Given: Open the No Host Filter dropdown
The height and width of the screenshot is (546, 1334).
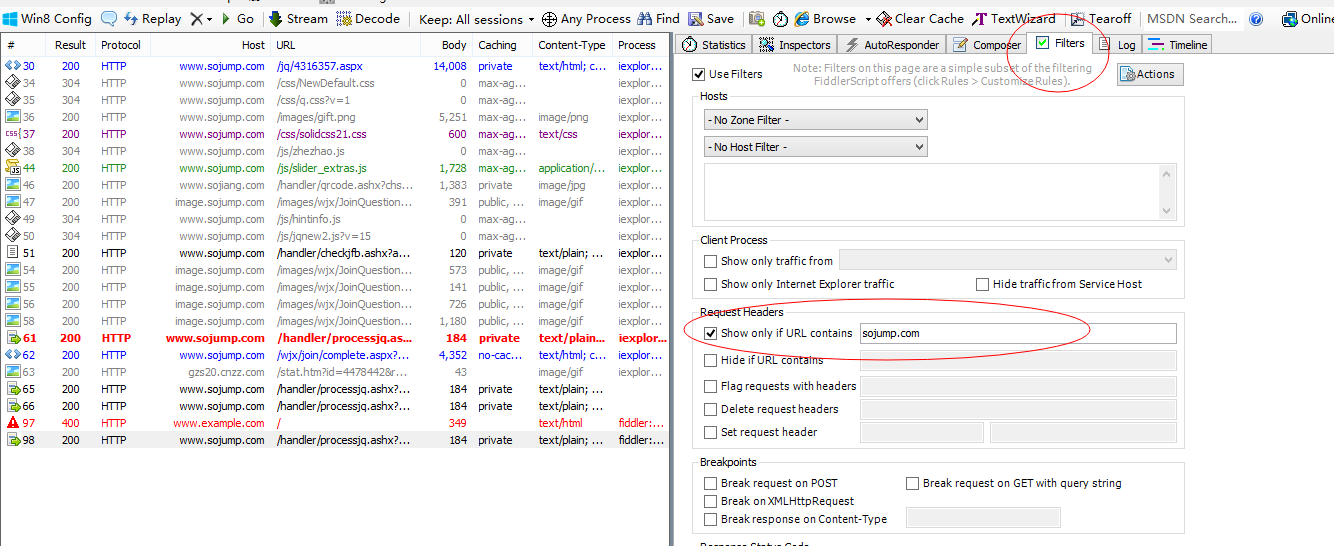Looking at the screenshot, I should coord(816,147).
